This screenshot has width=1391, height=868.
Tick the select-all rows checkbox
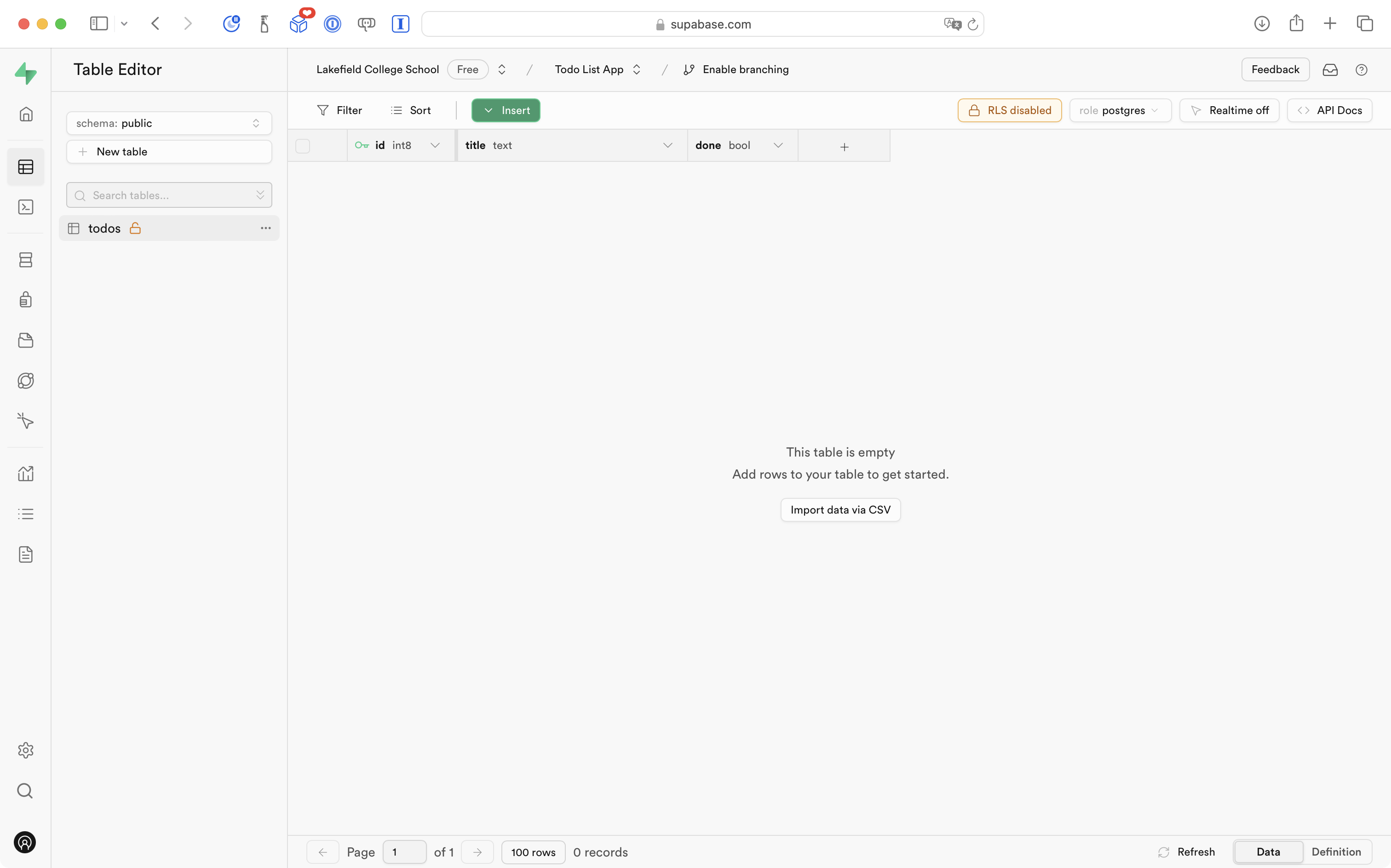[x=303, y=146]
